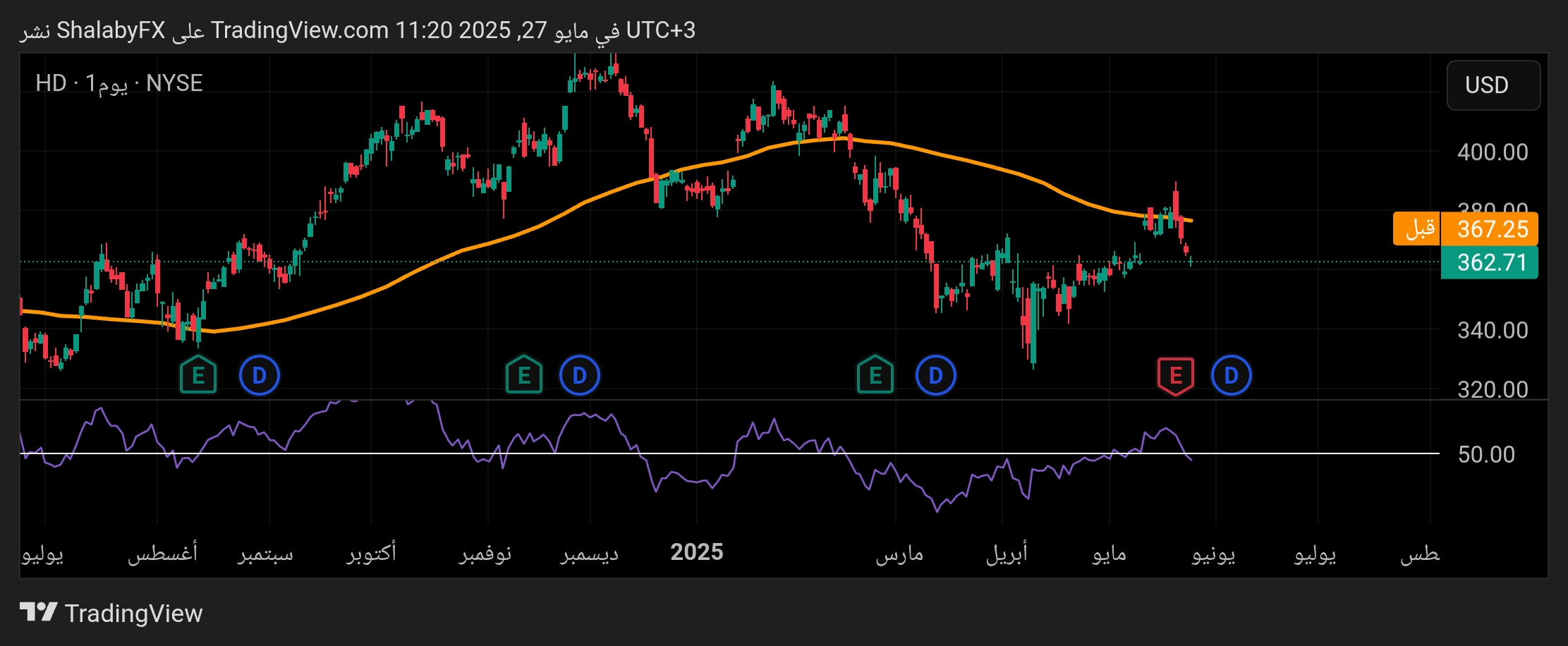The height and width of the screenshot is (646, 1568).
Task: Click the سبتمبر month label
Action: 265,554
